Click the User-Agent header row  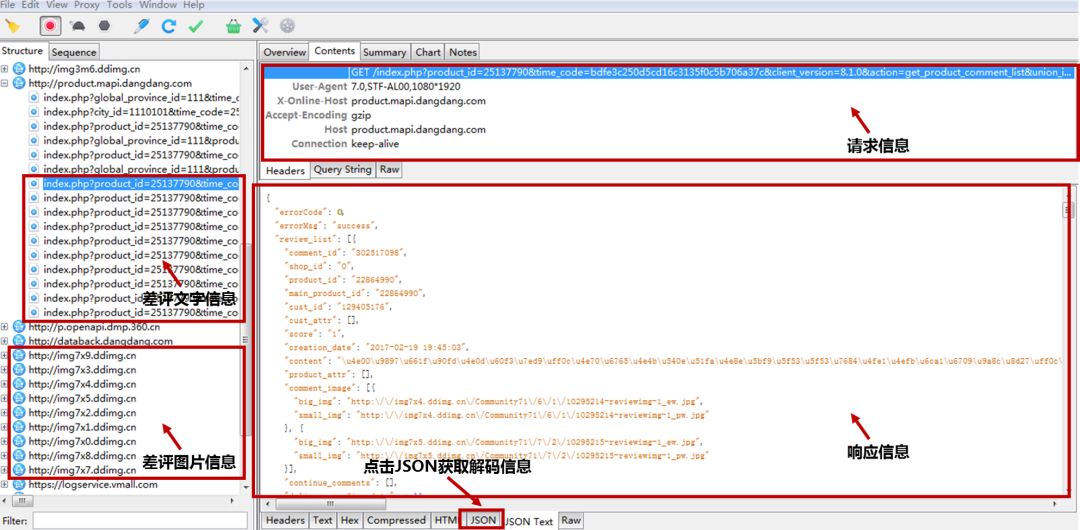[668, 87]
